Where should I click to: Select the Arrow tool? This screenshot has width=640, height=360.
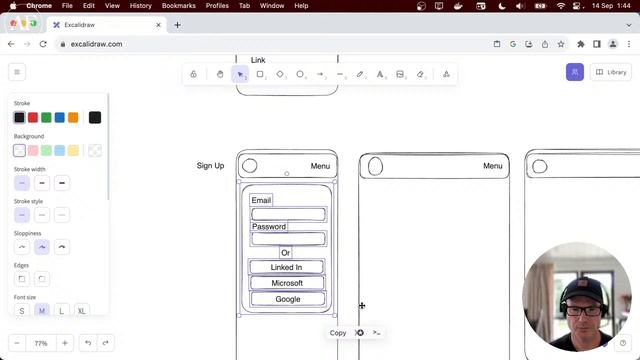[x=320, y=74]
